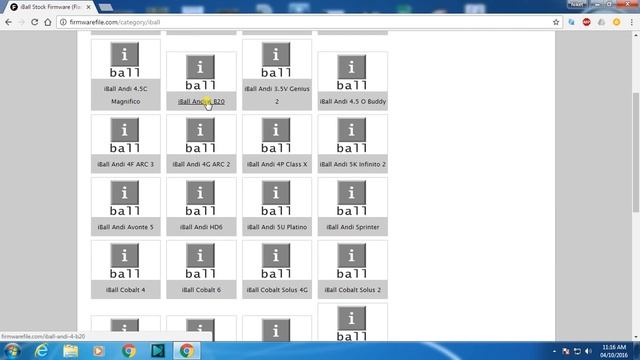
Task: Open a new browser tab
Action: 106,7
